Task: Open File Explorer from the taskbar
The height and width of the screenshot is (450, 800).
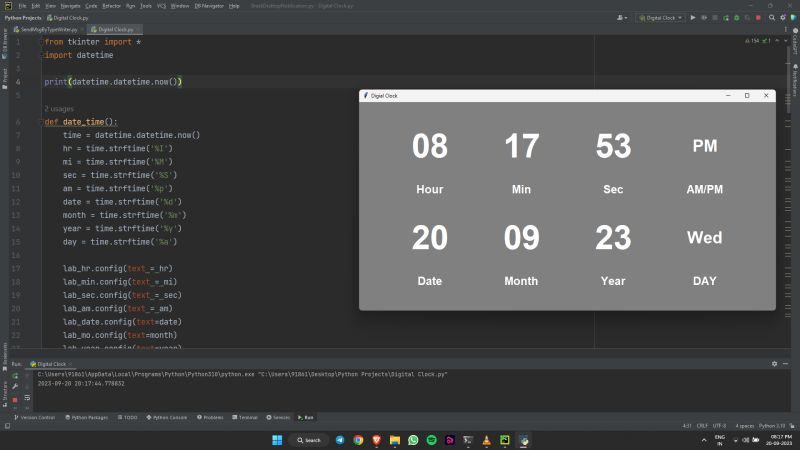Action: [395, 440]
